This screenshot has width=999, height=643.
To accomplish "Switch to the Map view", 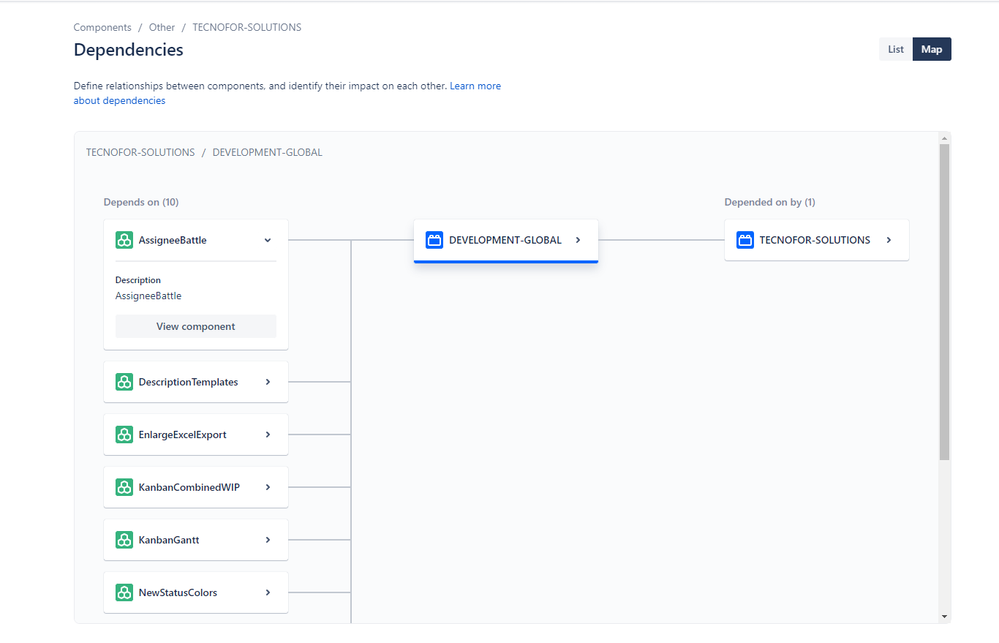I will [931, 48].
